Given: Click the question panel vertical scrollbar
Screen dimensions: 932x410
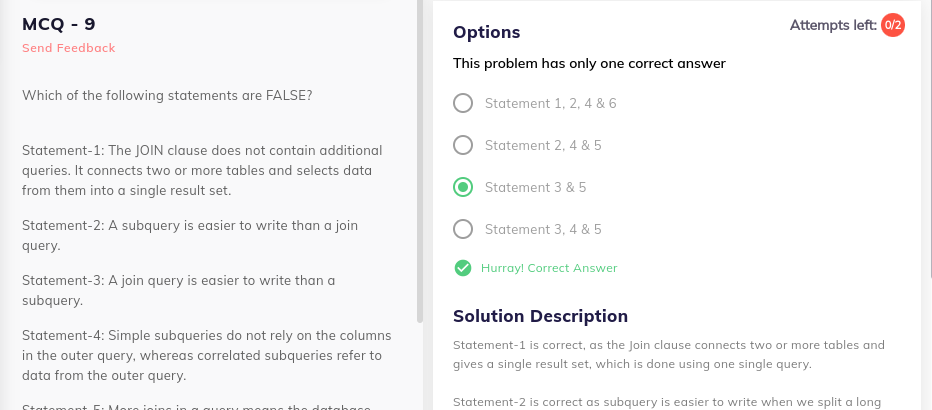Looking at the screenshot, I should [420, 160].
